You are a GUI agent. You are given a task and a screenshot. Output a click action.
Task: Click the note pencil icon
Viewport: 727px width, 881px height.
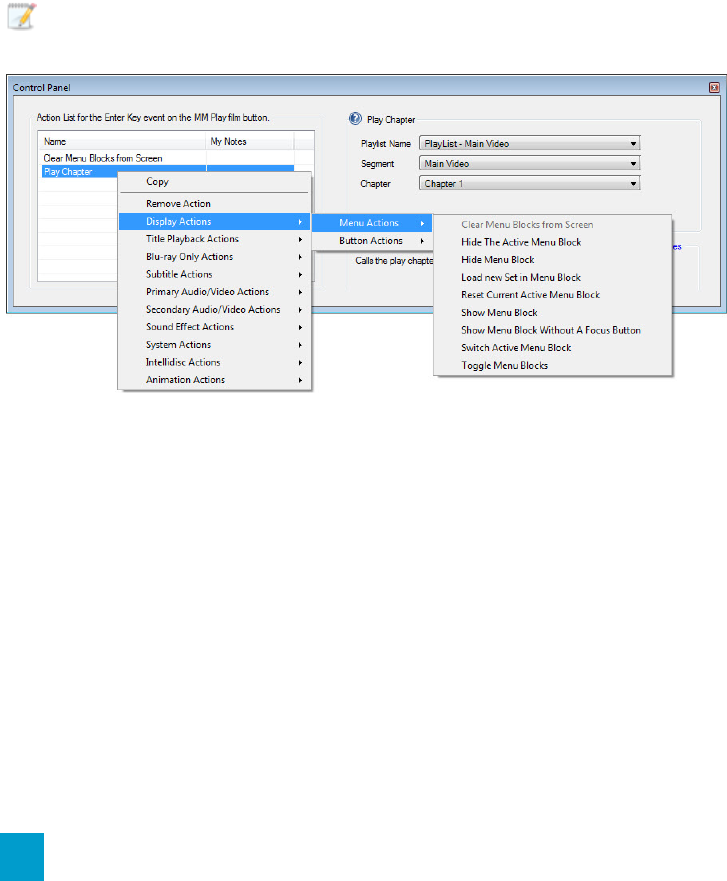click(x=21, y=16)
